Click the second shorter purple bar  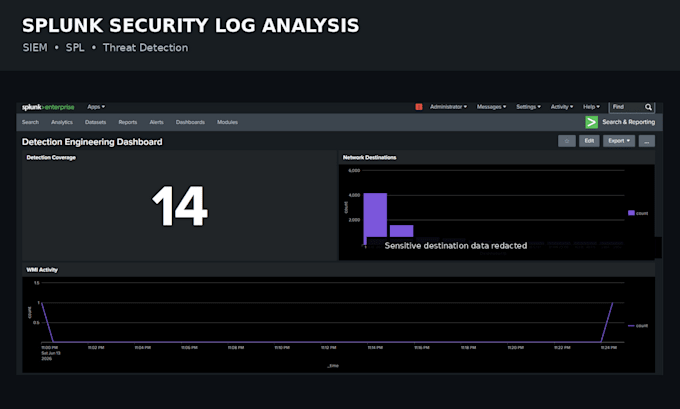tap(401, 231)
